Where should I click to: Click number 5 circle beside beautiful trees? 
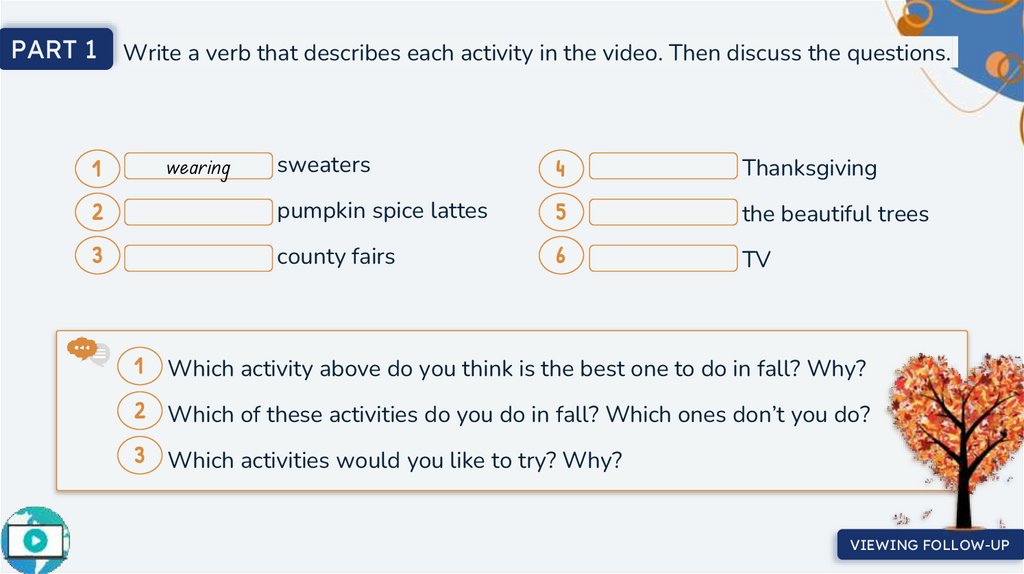pos(561,212)
